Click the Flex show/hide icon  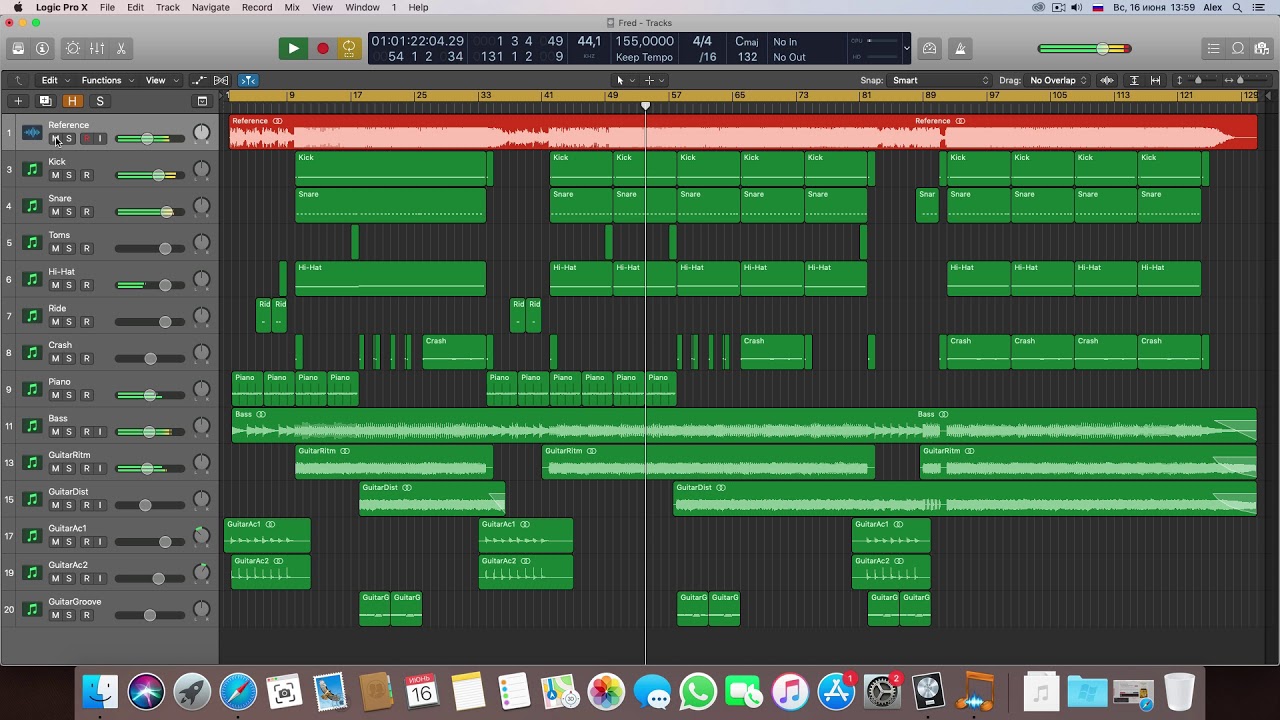point(221,80)
